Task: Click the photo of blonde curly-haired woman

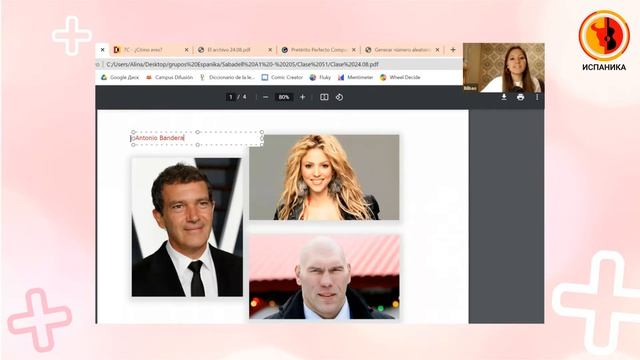Action: (324, 177)
